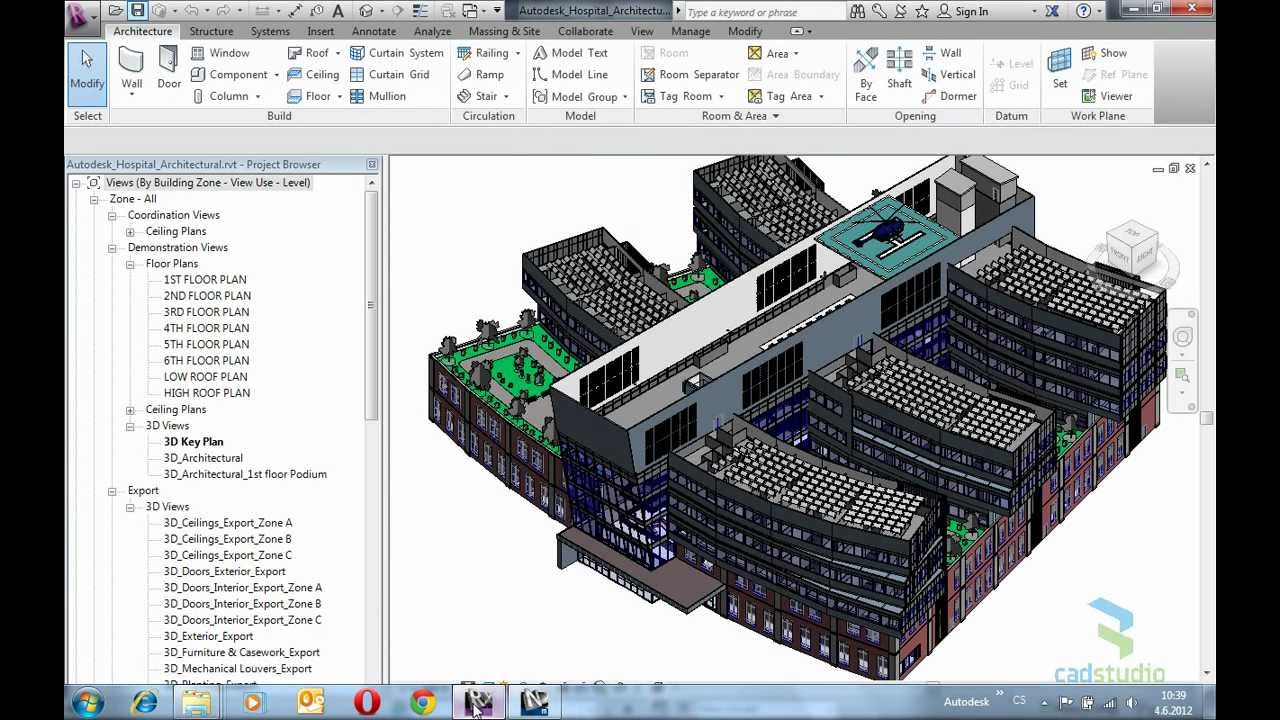Open the Stair dropdown arrow
The image size is (1280, 720).
pyautogui.click(x=506, y=97)
